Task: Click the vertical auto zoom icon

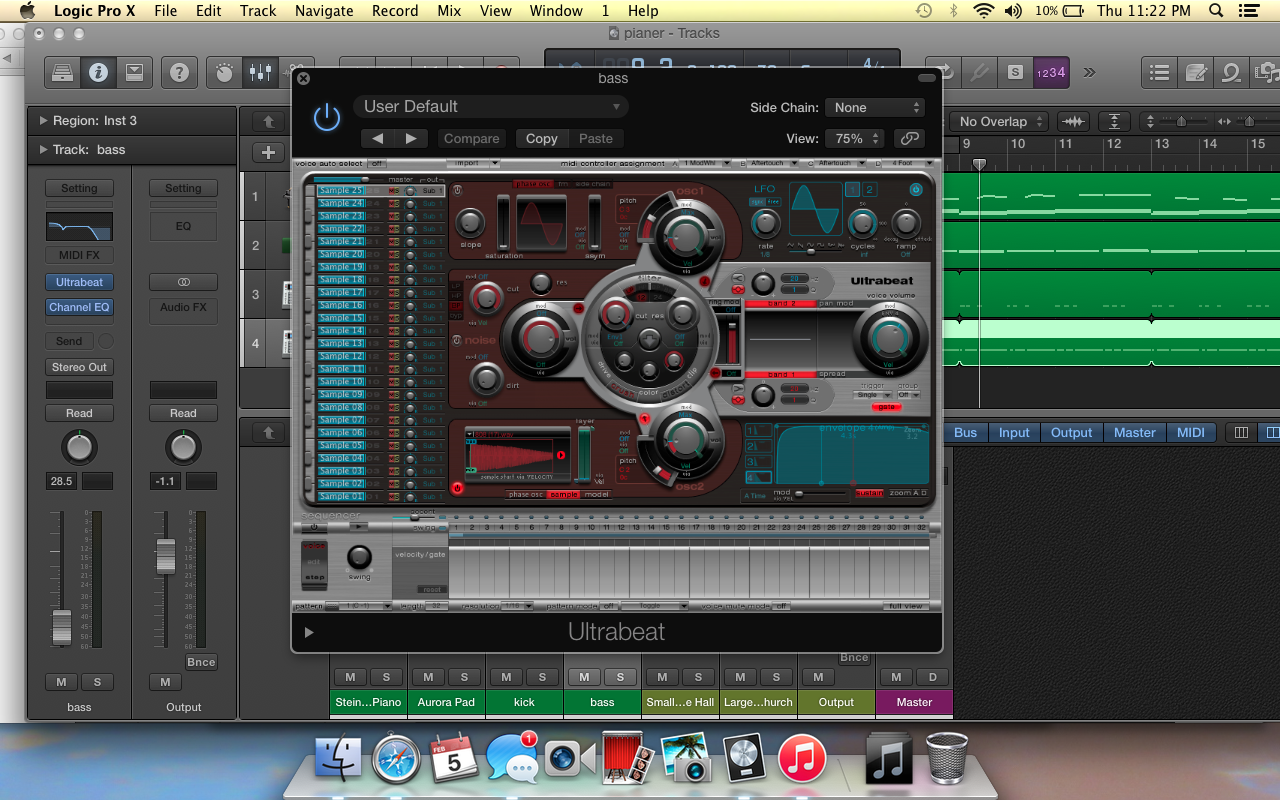Action: coord(1114,121)
